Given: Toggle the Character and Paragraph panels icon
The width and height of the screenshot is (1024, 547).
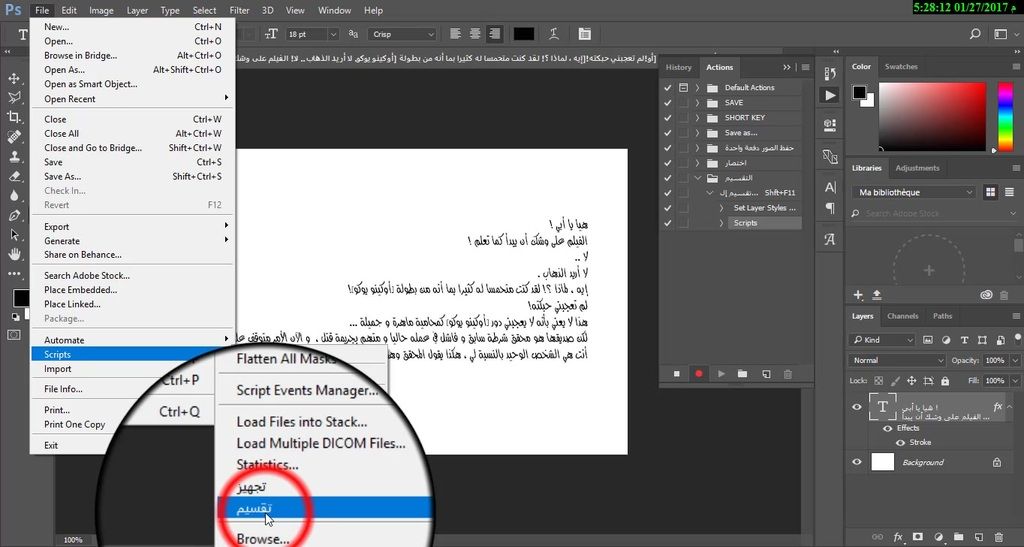Looking at the screenshot, I should pyautogui.click(x=584, y=34).
